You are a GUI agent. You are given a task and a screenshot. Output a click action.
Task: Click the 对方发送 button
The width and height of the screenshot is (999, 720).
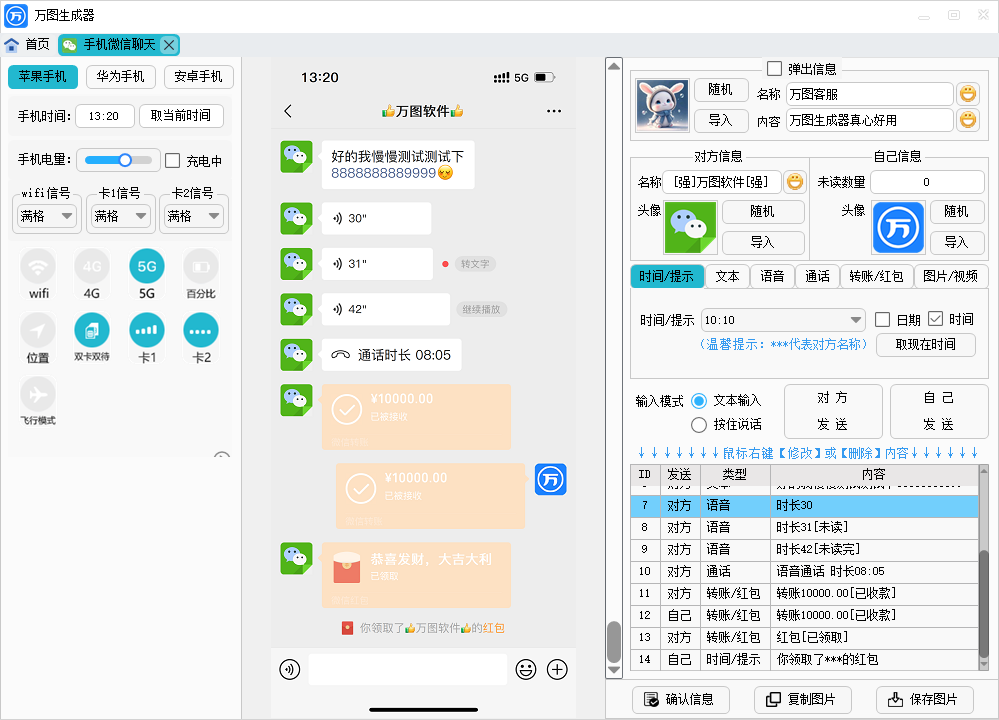[x=833, y=411]
